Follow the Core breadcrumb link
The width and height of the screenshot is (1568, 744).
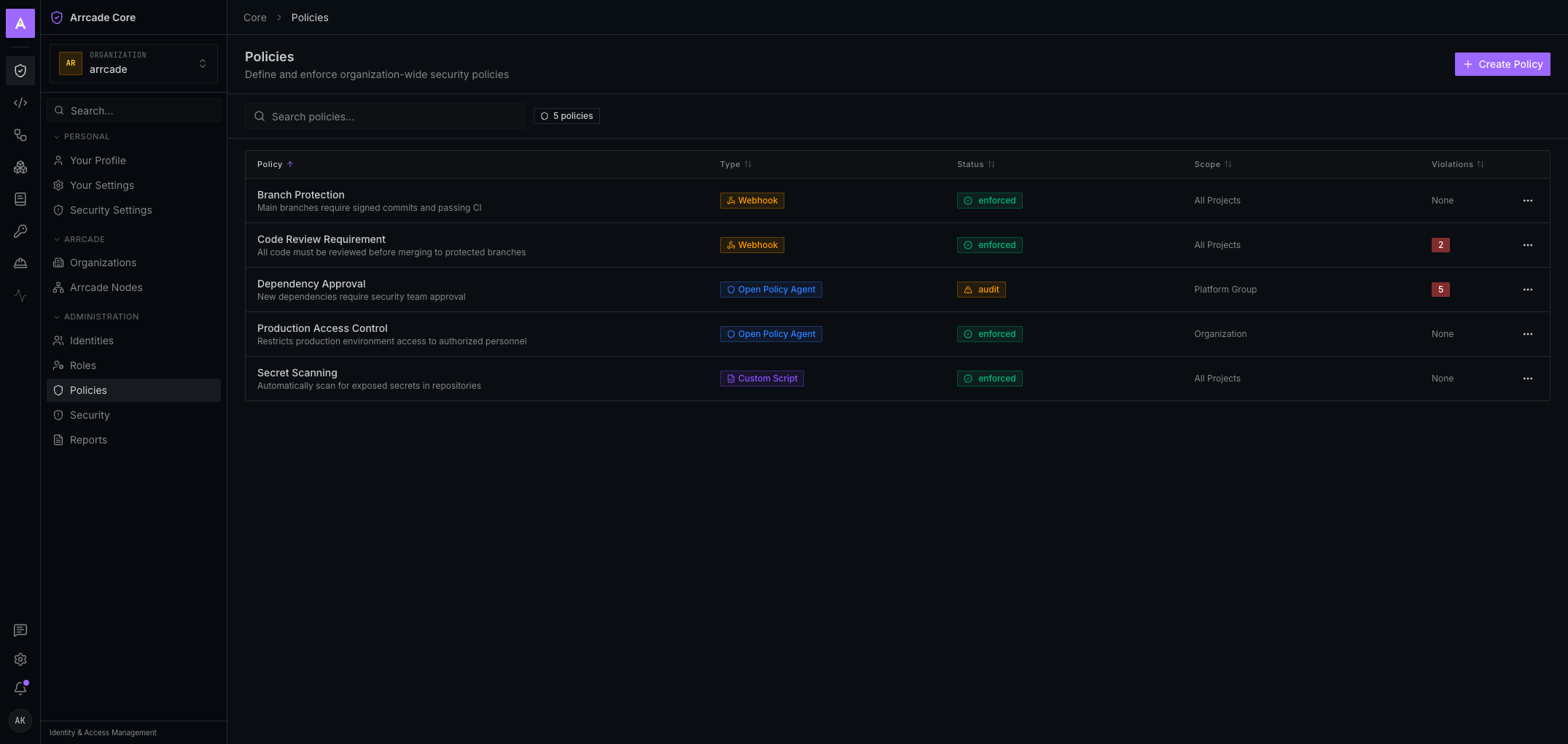(x=255, y=18)
